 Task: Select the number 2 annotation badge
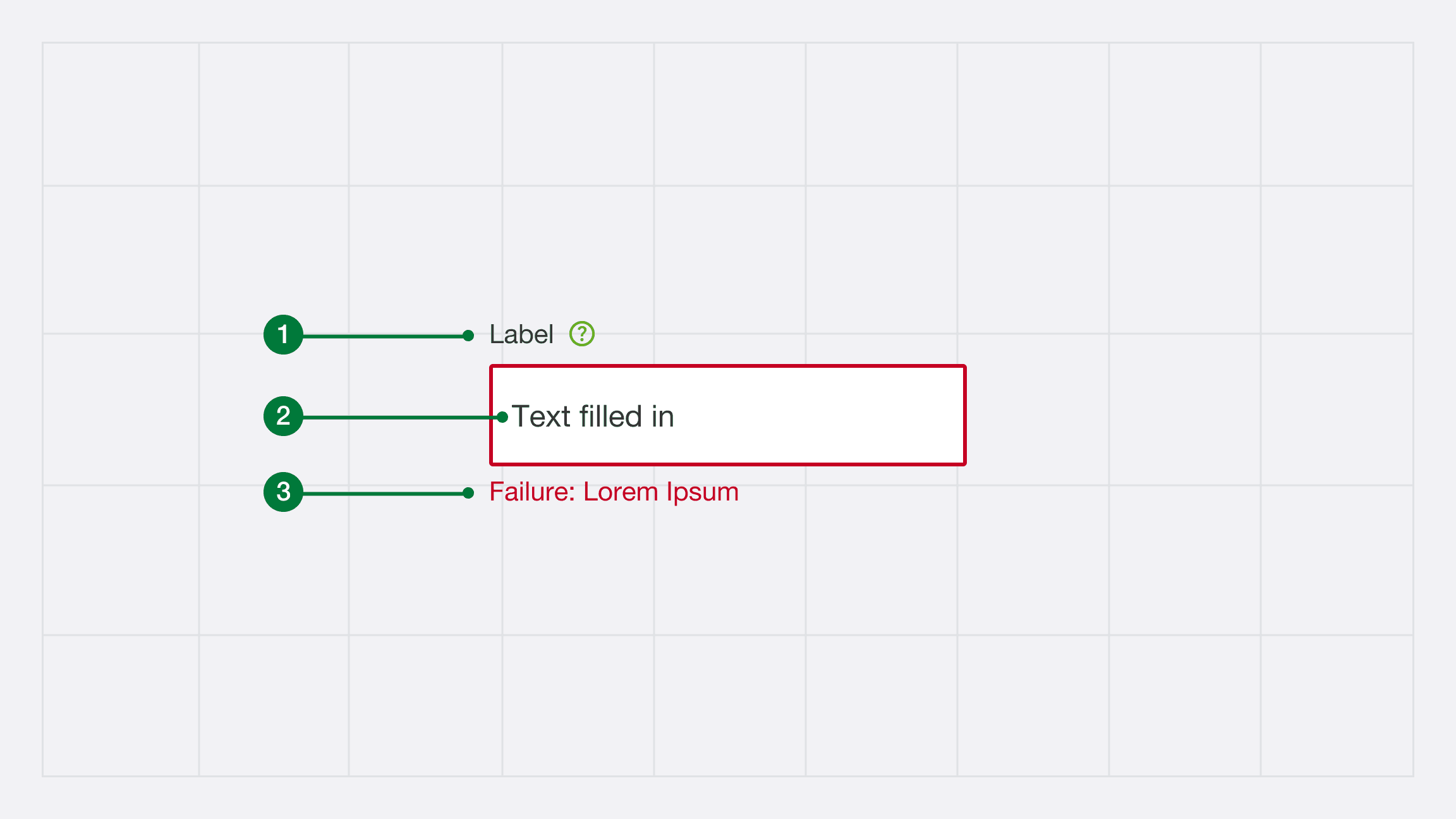(x=283, y=416)
